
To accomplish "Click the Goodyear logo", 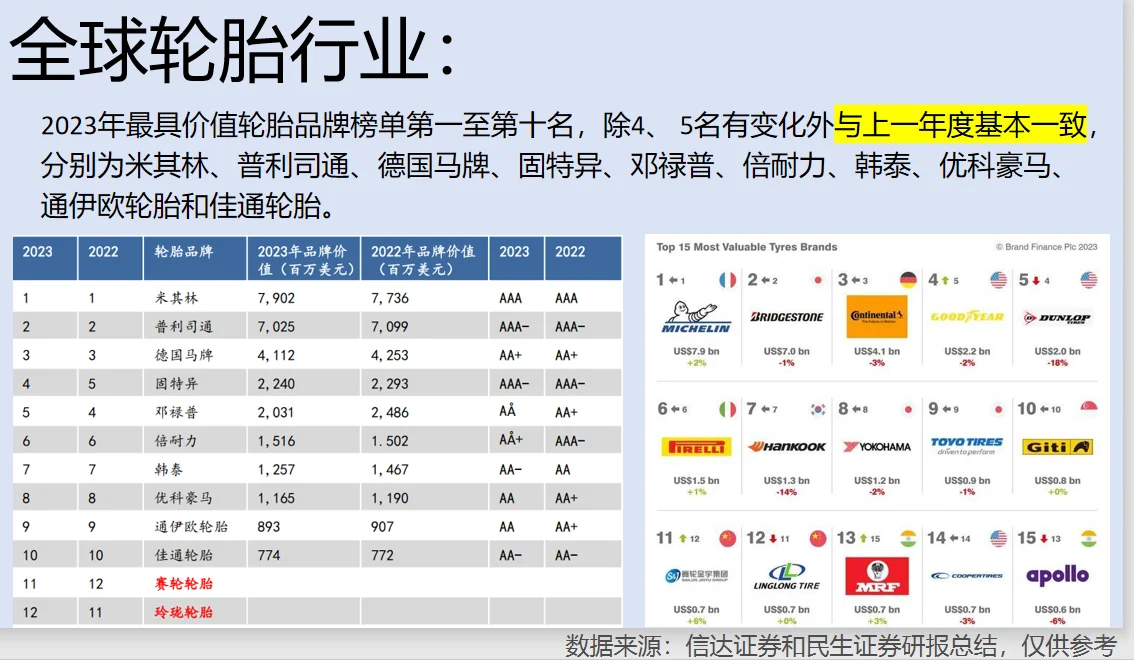I will coord(967,317).
